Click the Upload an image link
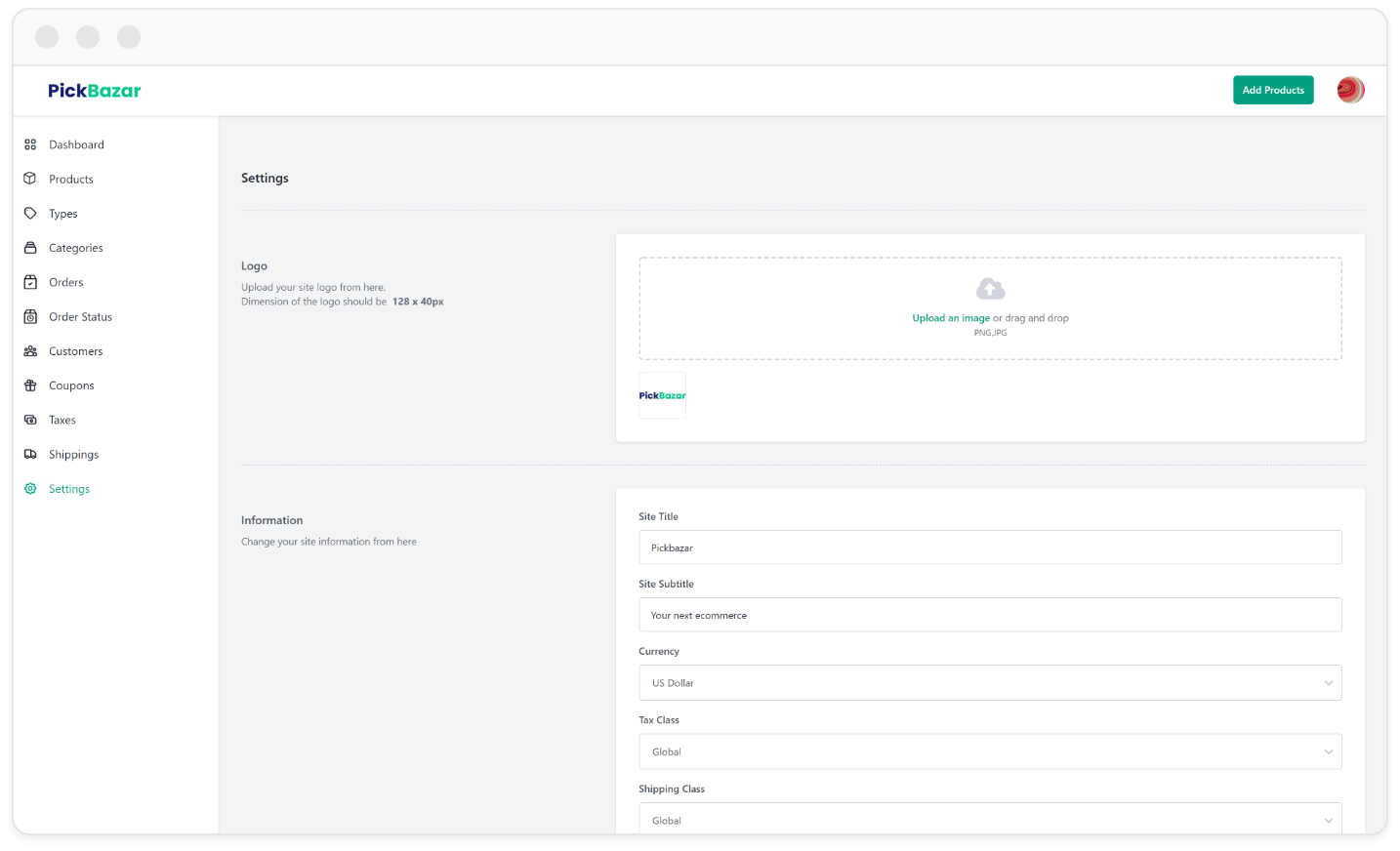 coord(950,318)
